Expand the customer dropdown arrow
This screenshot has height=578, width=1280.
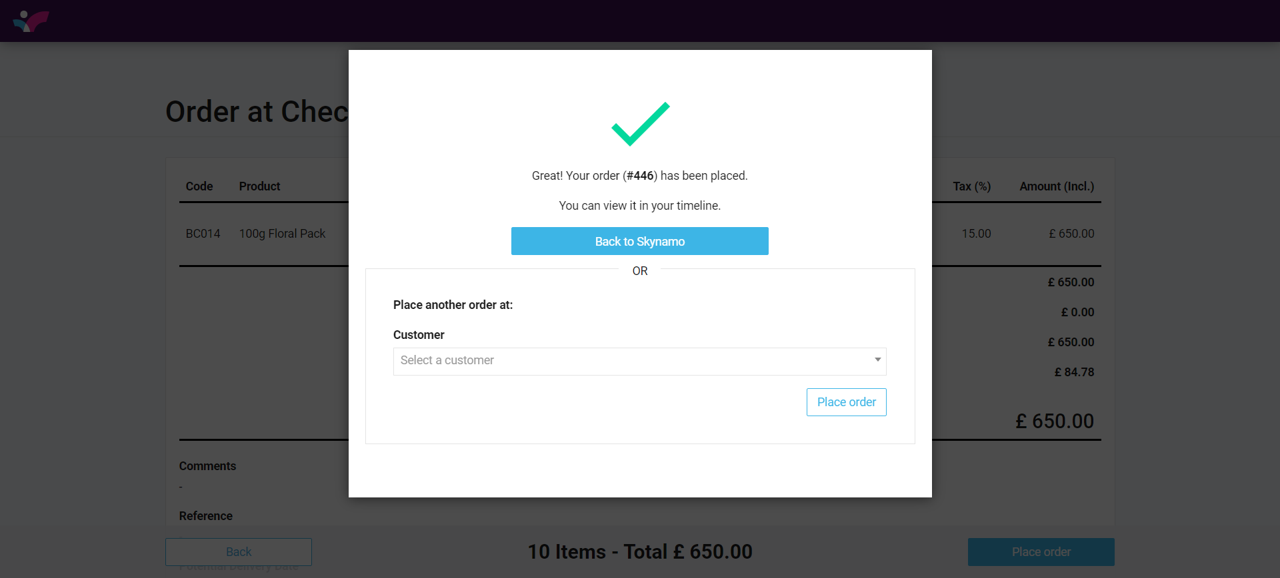tap(877, 360)
